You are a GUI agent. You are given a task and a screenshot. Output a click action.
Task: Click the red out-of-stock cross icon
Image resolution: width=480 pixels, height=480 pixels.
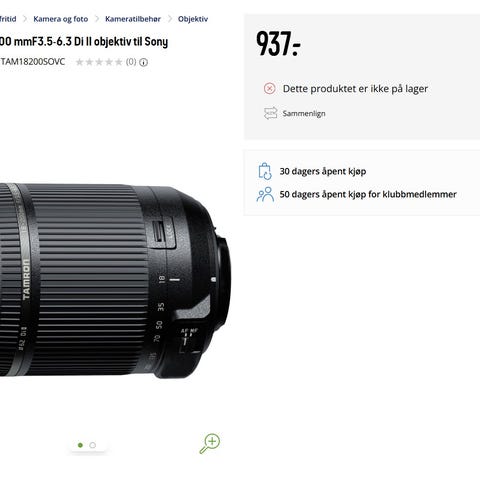point(269,89)
